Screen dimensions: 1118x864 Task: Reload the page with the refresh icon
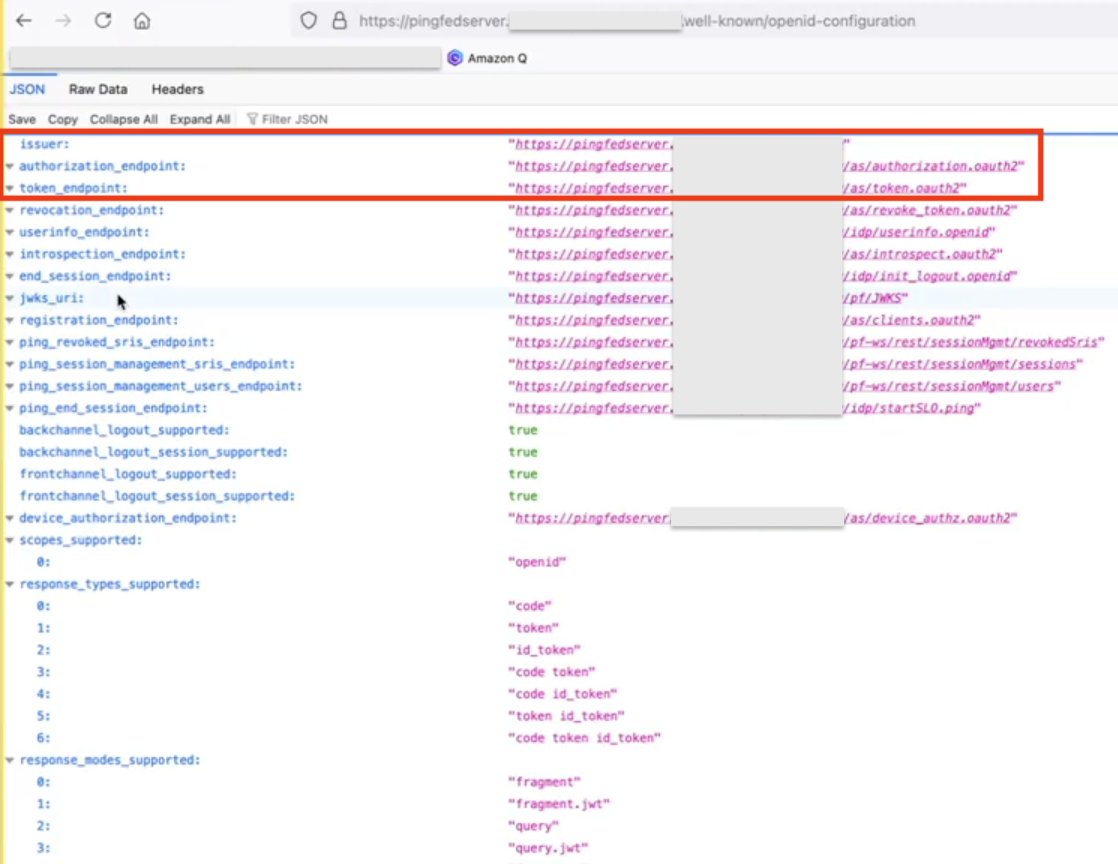pyautogui.click(x=103, y=20)
